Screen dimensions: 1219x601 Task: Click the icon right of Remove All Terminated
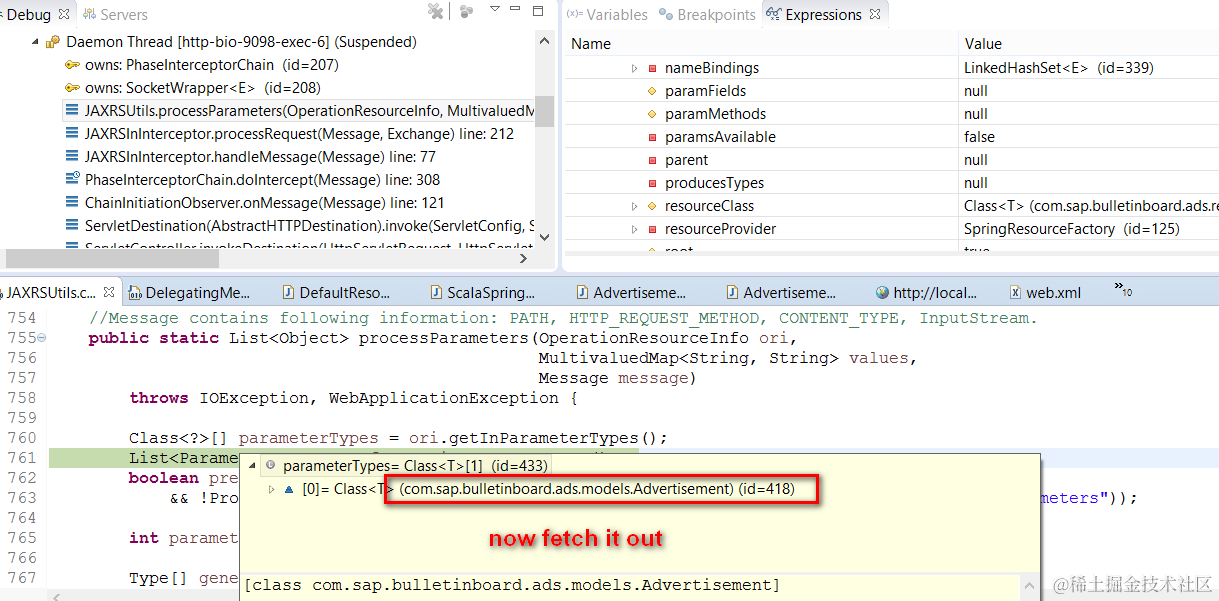466,11
